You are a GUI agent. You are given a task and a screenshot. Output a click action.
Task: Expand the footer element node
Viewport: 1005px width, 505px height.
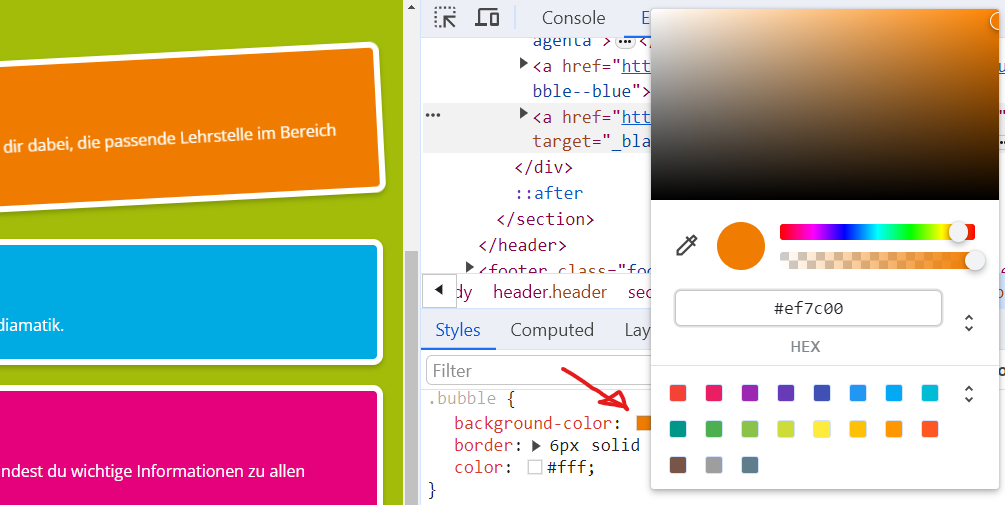(x=470, y=267)
